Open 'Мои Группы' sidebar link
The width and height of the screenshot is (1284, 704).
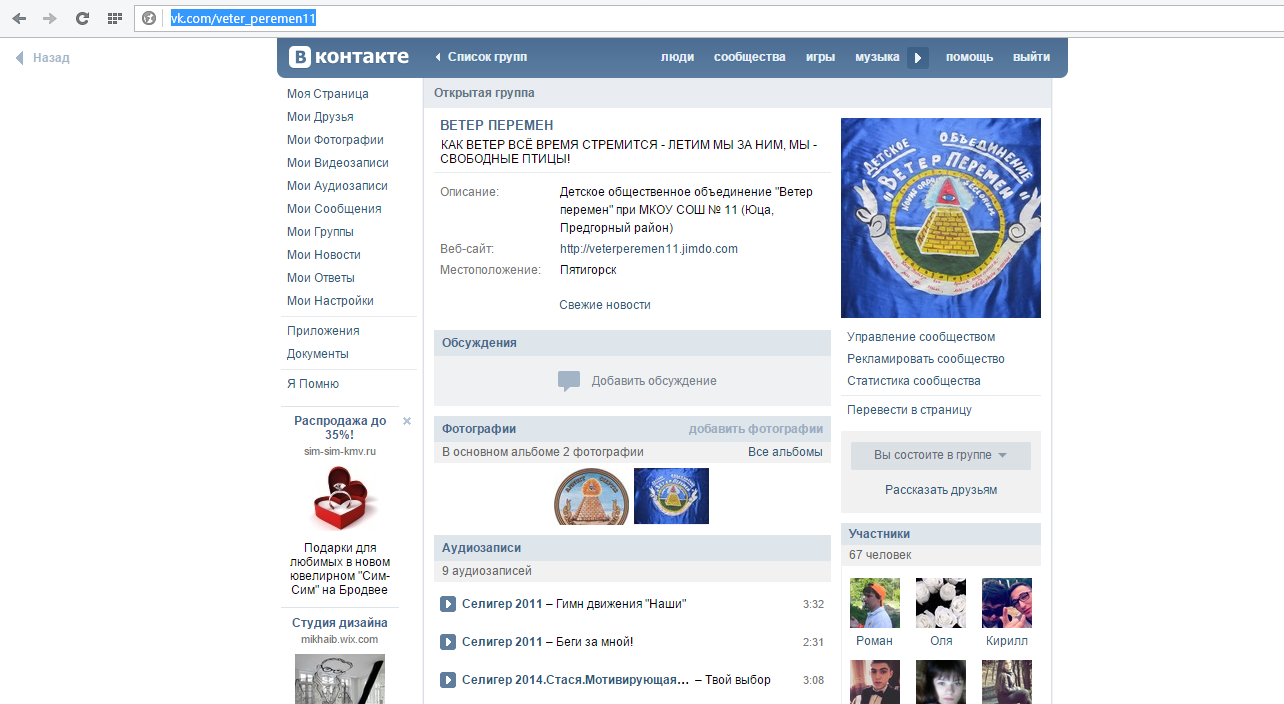320,232
